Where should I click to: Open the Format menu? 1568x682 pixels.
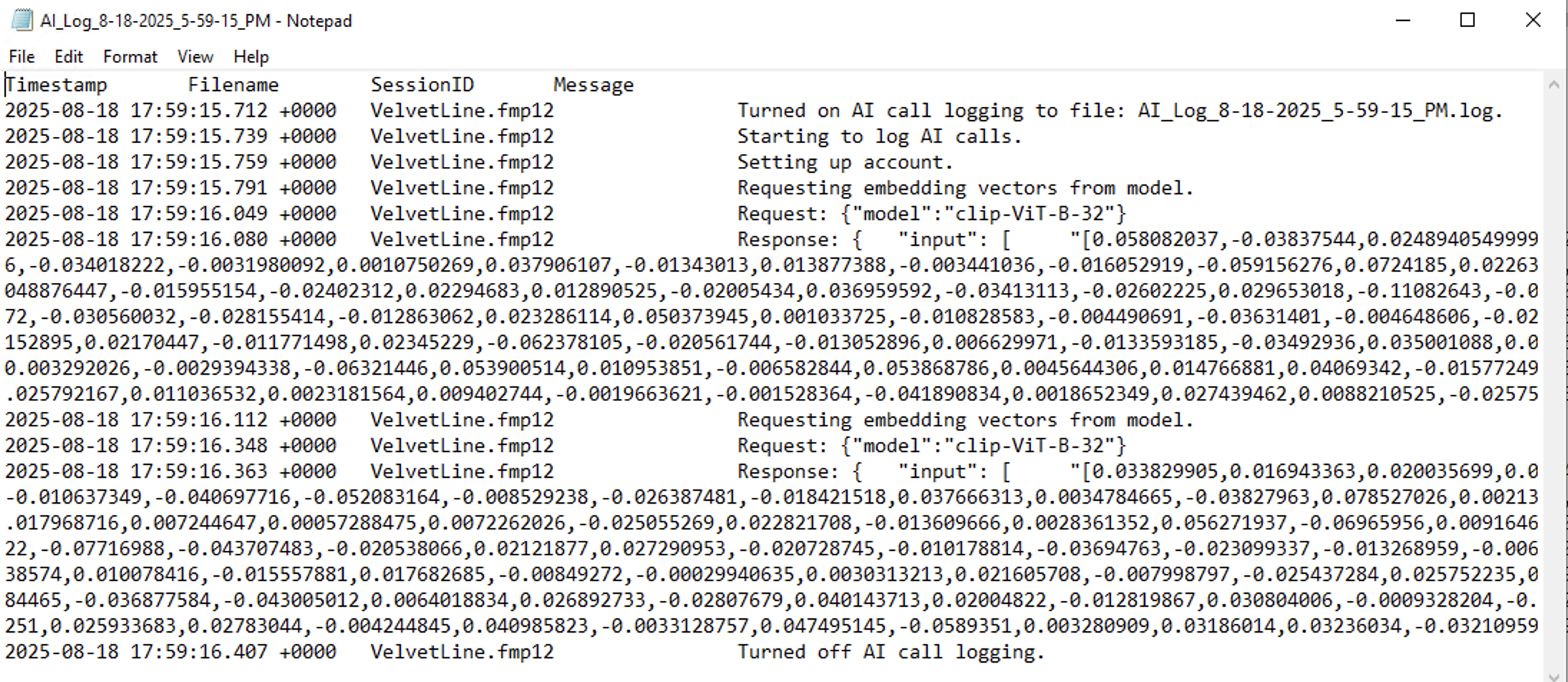point(130,57)
